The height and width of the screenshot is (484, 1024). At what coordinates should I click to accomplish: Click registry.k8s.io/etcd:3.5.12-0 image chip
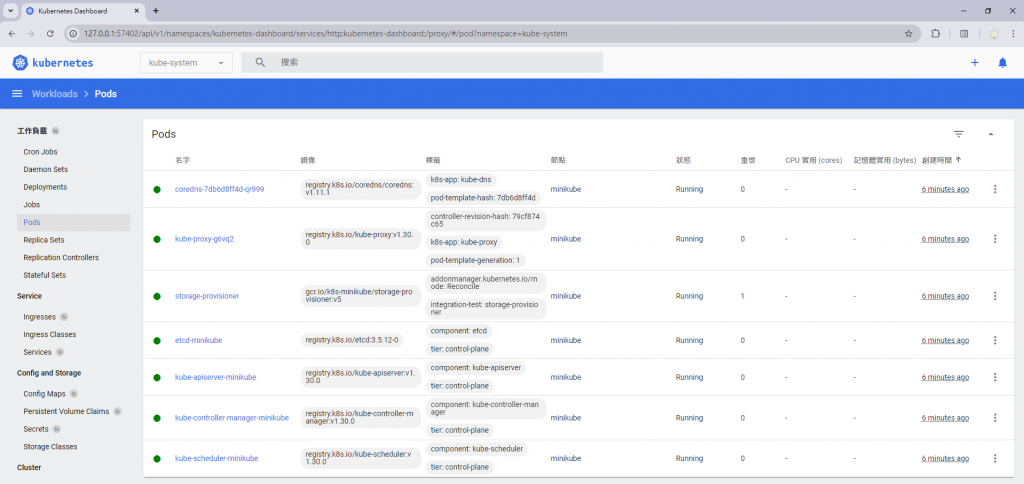[x=353, y=340]
